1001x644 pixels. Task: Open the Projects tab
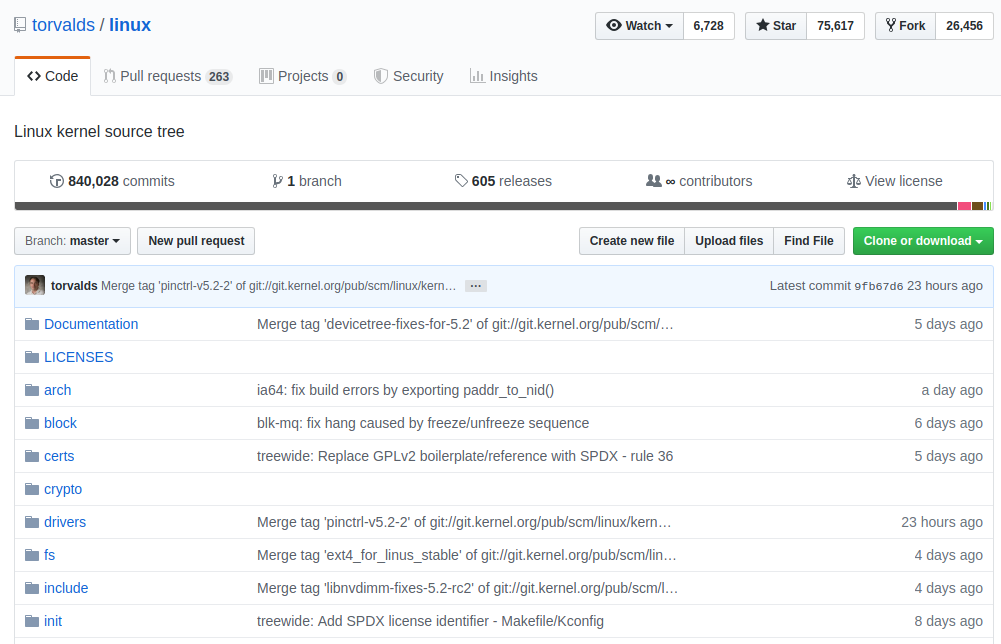pos(303,76)
